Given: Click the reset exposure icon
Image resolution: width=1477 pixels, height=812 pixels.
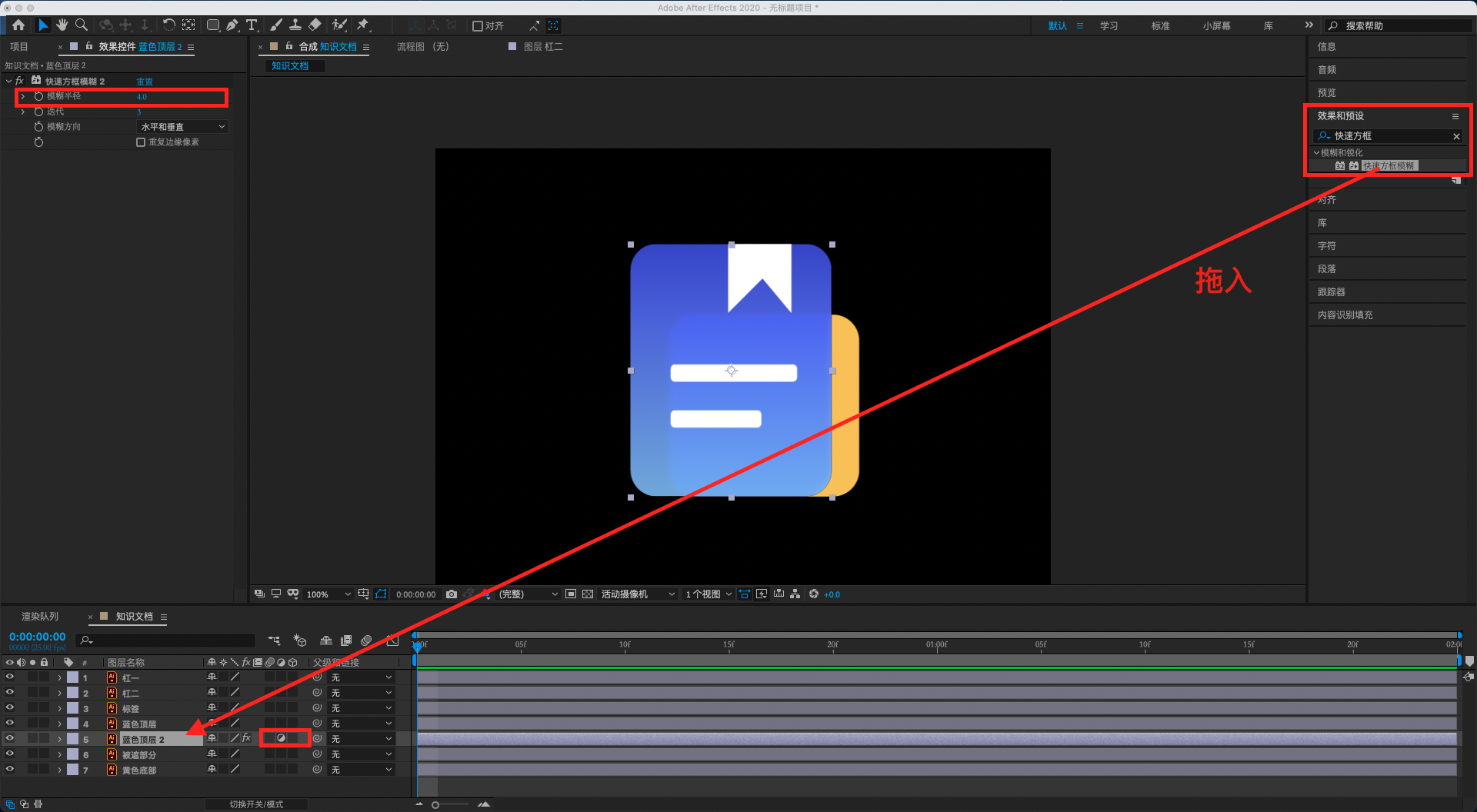Looking at the screenshot, I should tap(814, 594).
